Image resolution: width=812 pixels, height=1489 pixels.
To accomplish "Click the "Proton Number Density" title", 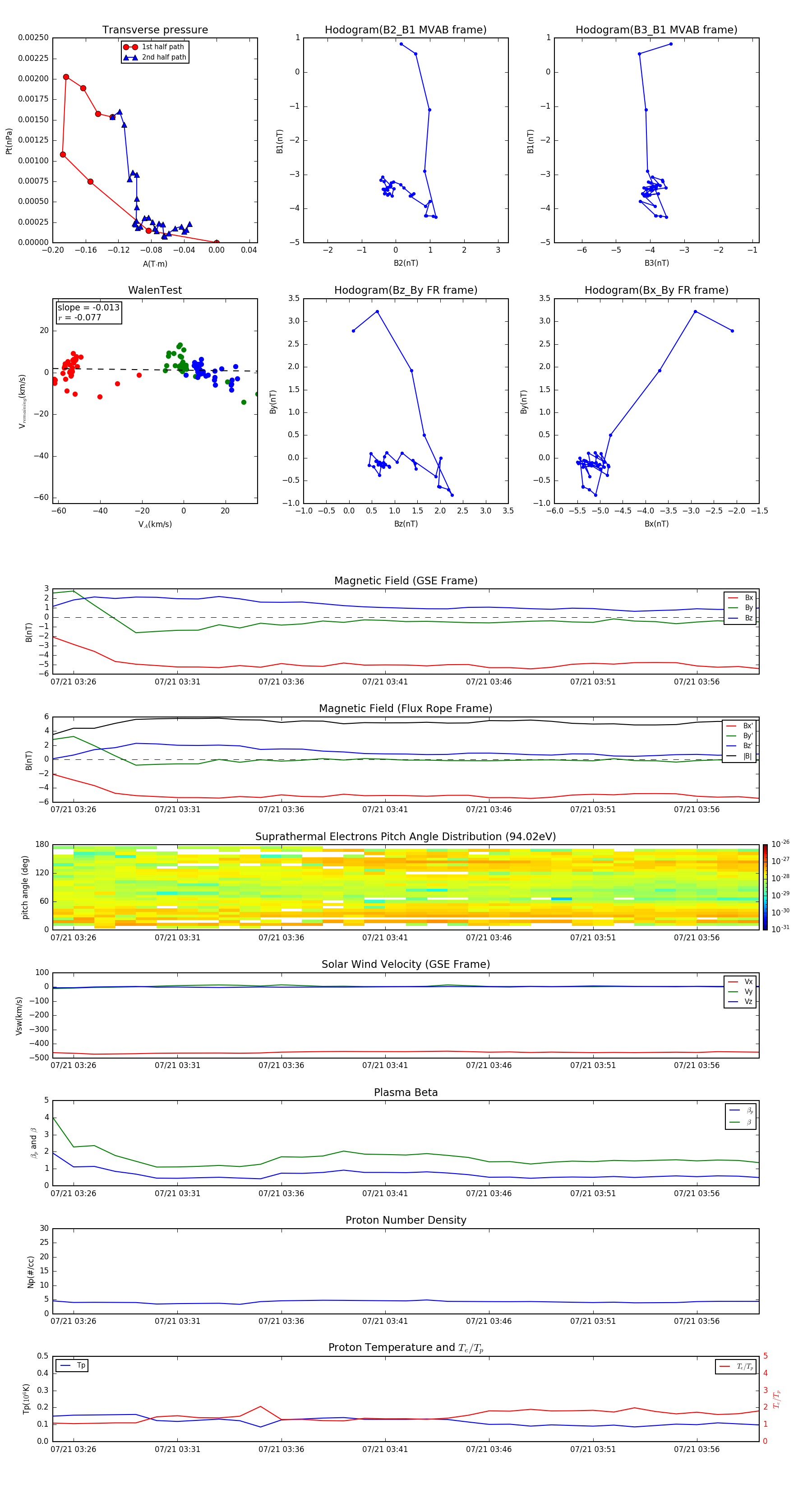I will tap(406, 1220).
